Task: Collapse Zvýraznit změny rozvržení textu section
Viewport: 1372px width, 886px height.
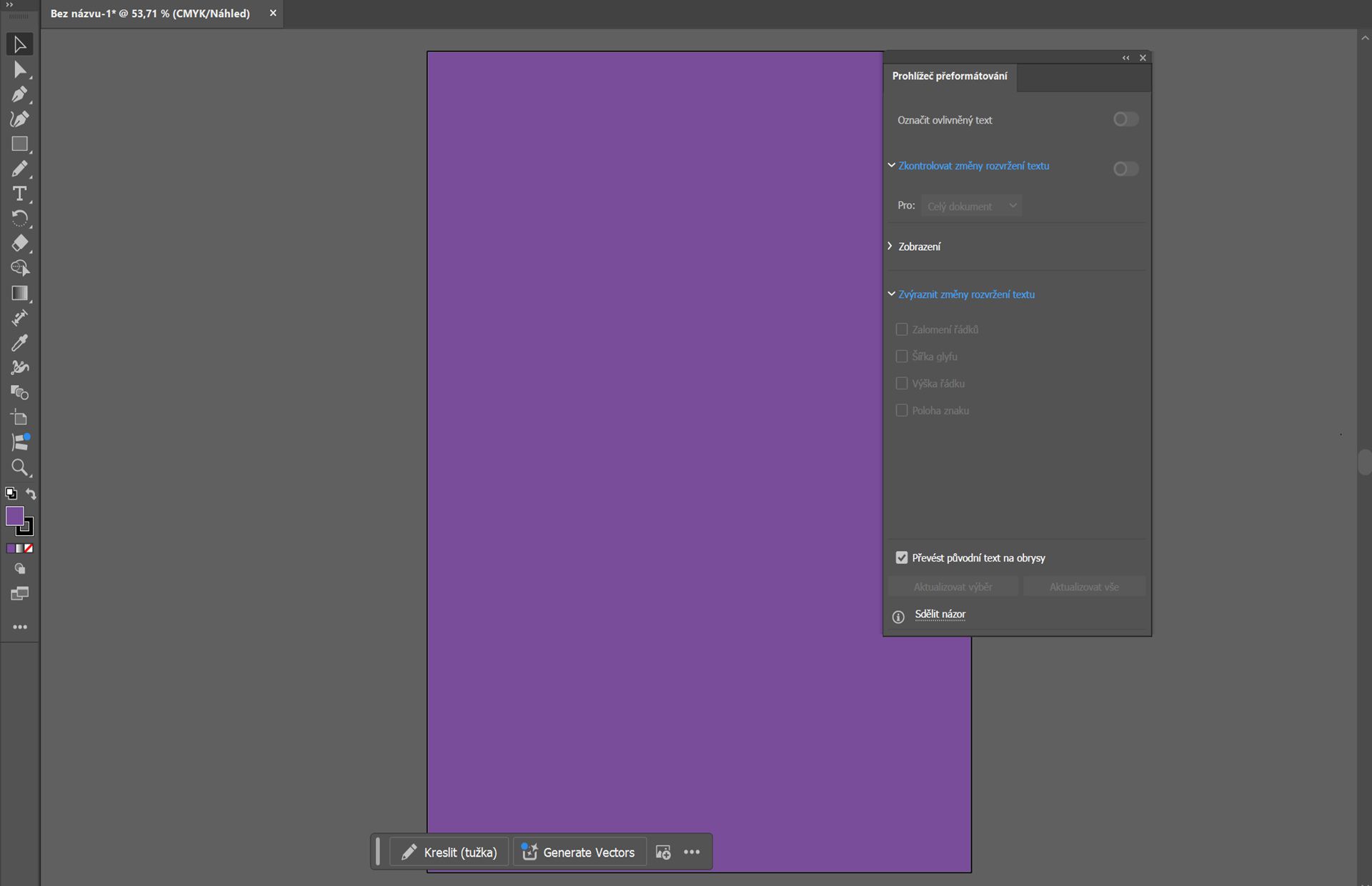Action: coord(965,294)
